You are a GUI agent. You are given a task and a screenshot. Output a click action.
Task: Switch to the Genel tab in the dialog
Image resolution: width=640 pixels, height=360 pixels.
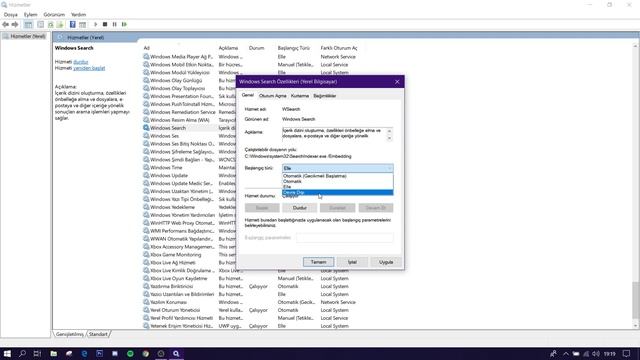coord(248,95)
